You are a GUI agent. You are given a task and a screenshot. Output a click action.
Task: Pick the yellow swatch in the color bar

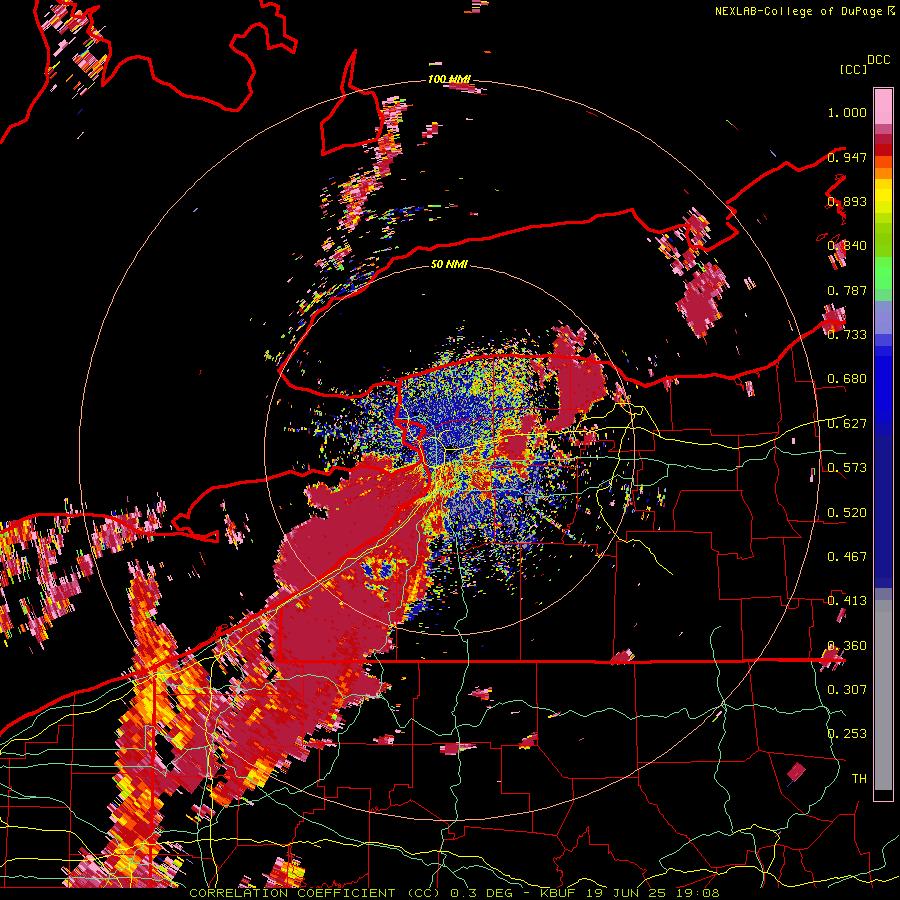tap(883, 197)
